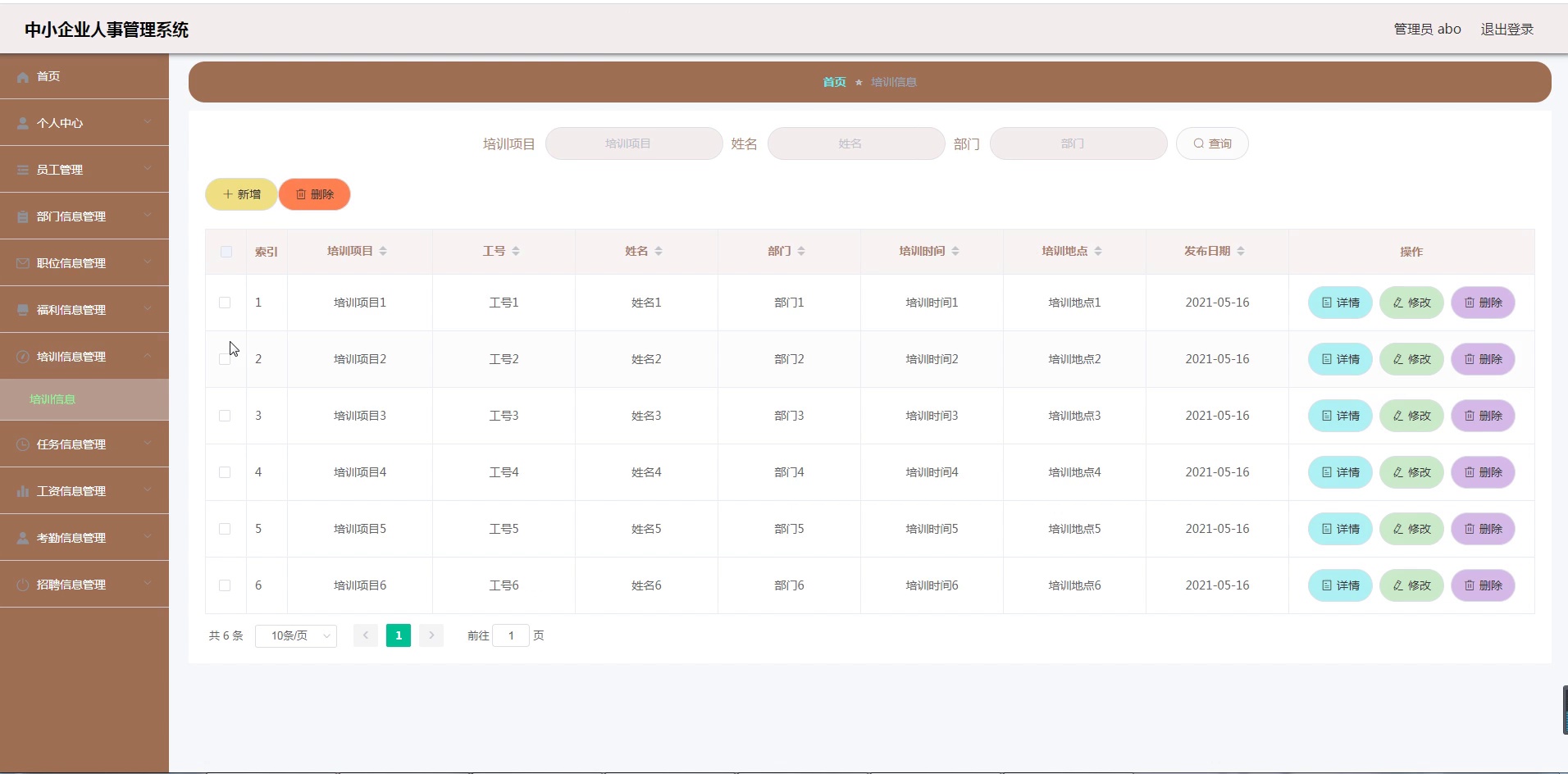The image size is (1568, 774).
Task: Click the sort arrows on 部门 column
Action: tap(801, 252)
